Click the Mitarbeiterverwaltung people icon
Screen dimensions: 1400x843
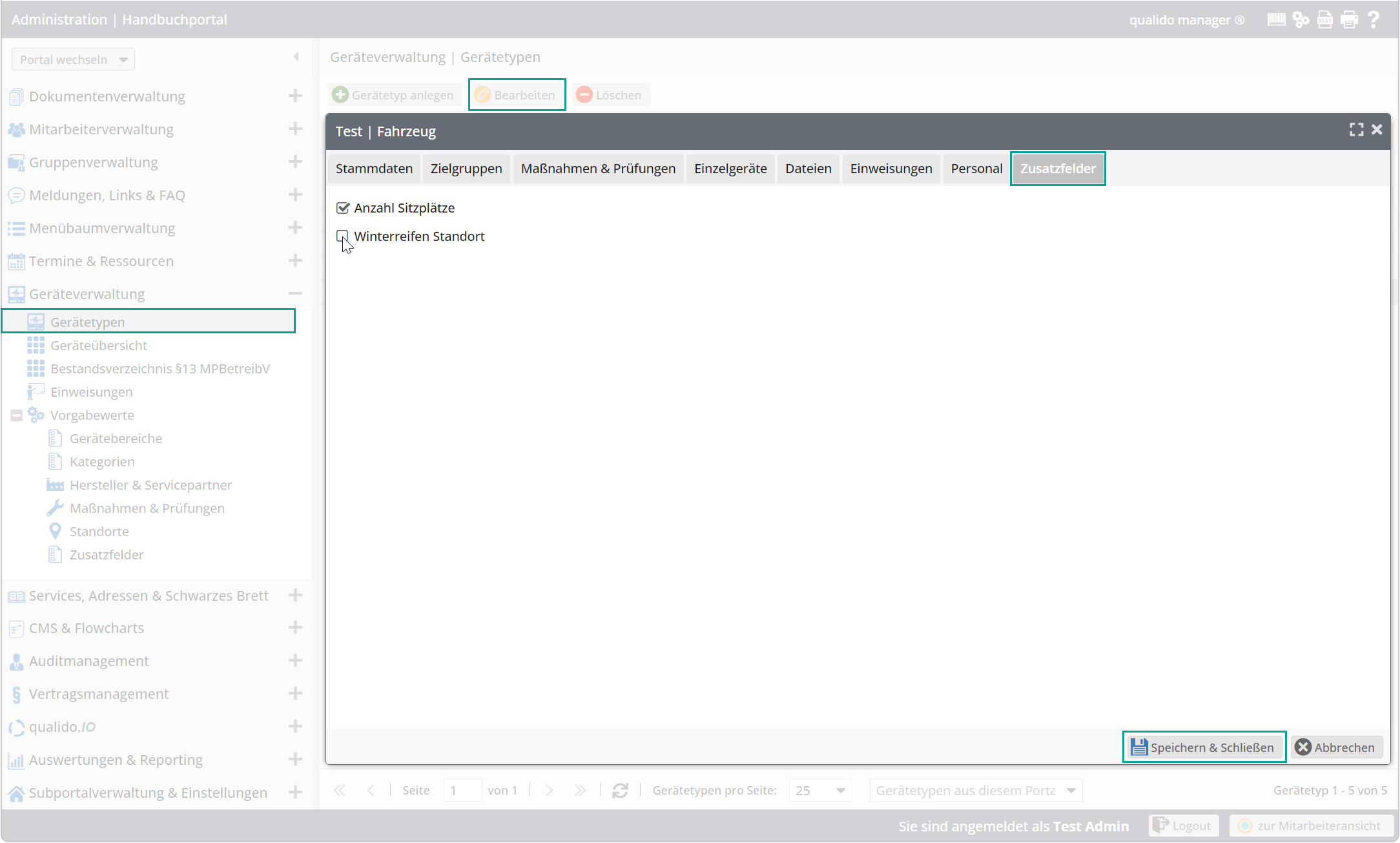point(16,130)
